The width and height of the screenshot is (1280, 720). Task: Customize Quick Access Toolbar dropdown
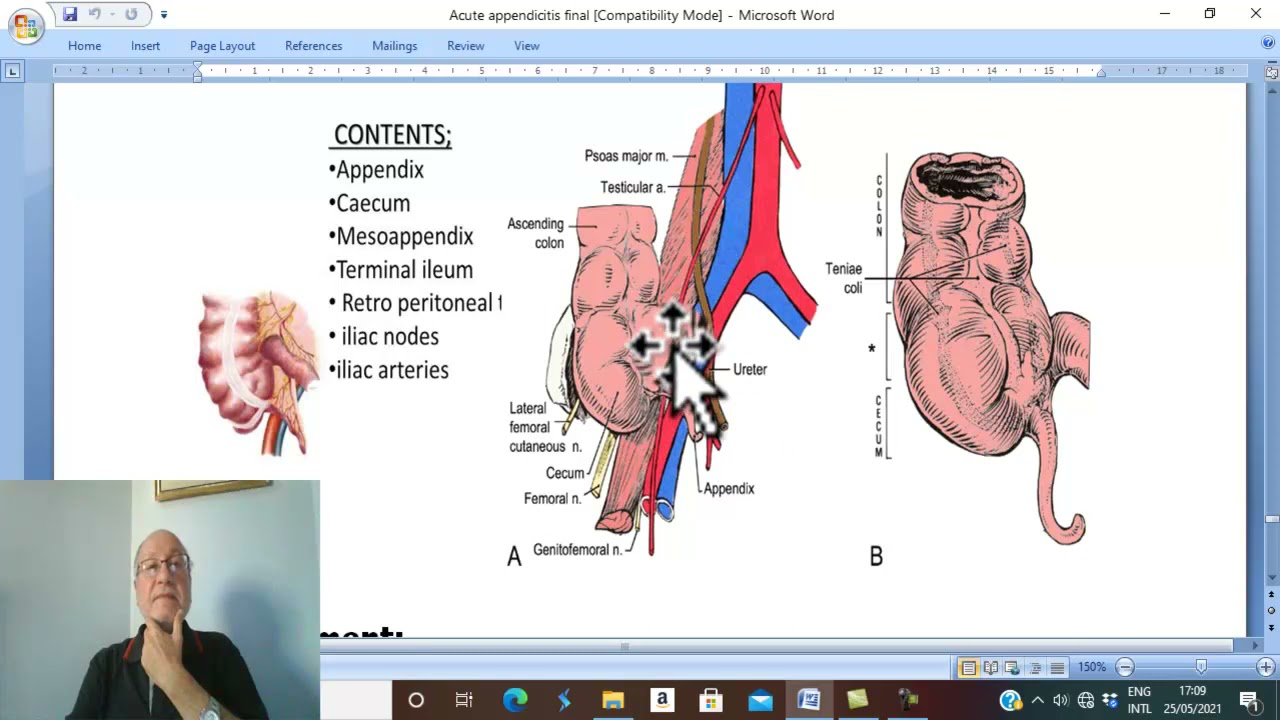(x=164, y=14)
